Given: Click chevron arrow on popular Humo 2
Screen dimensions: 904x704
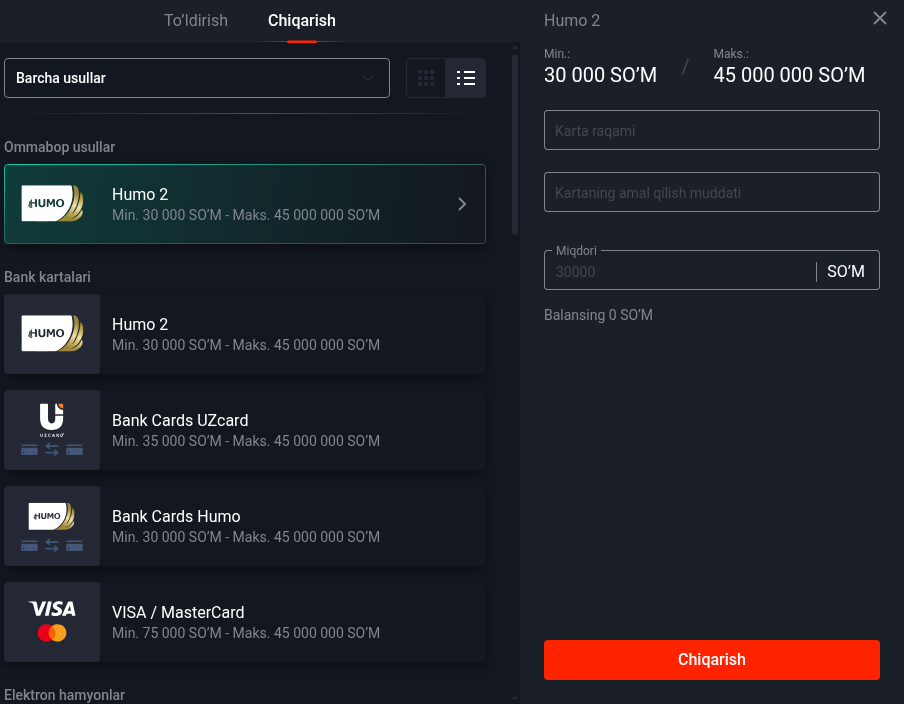Looking at the screenshot, I should (x=462, y=204).
